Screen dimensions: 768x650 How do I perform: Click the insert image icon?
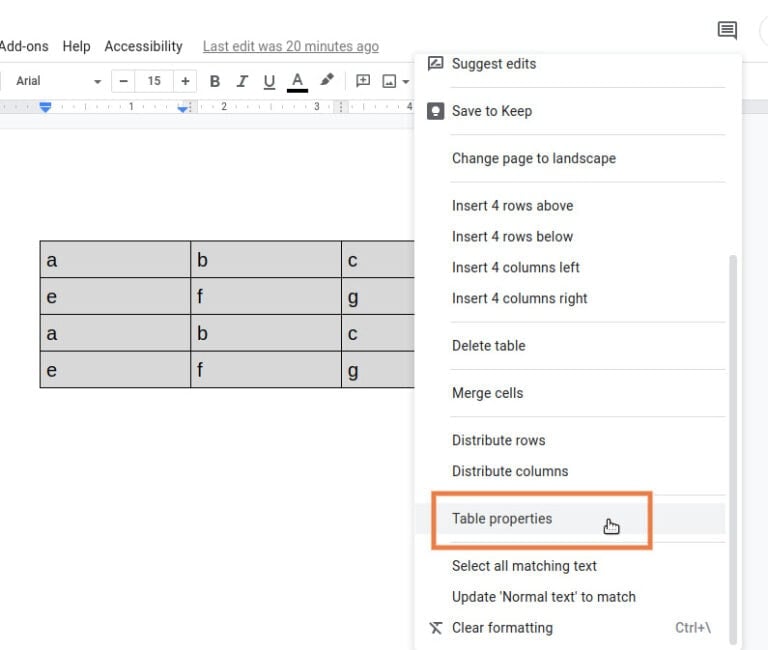389,81
